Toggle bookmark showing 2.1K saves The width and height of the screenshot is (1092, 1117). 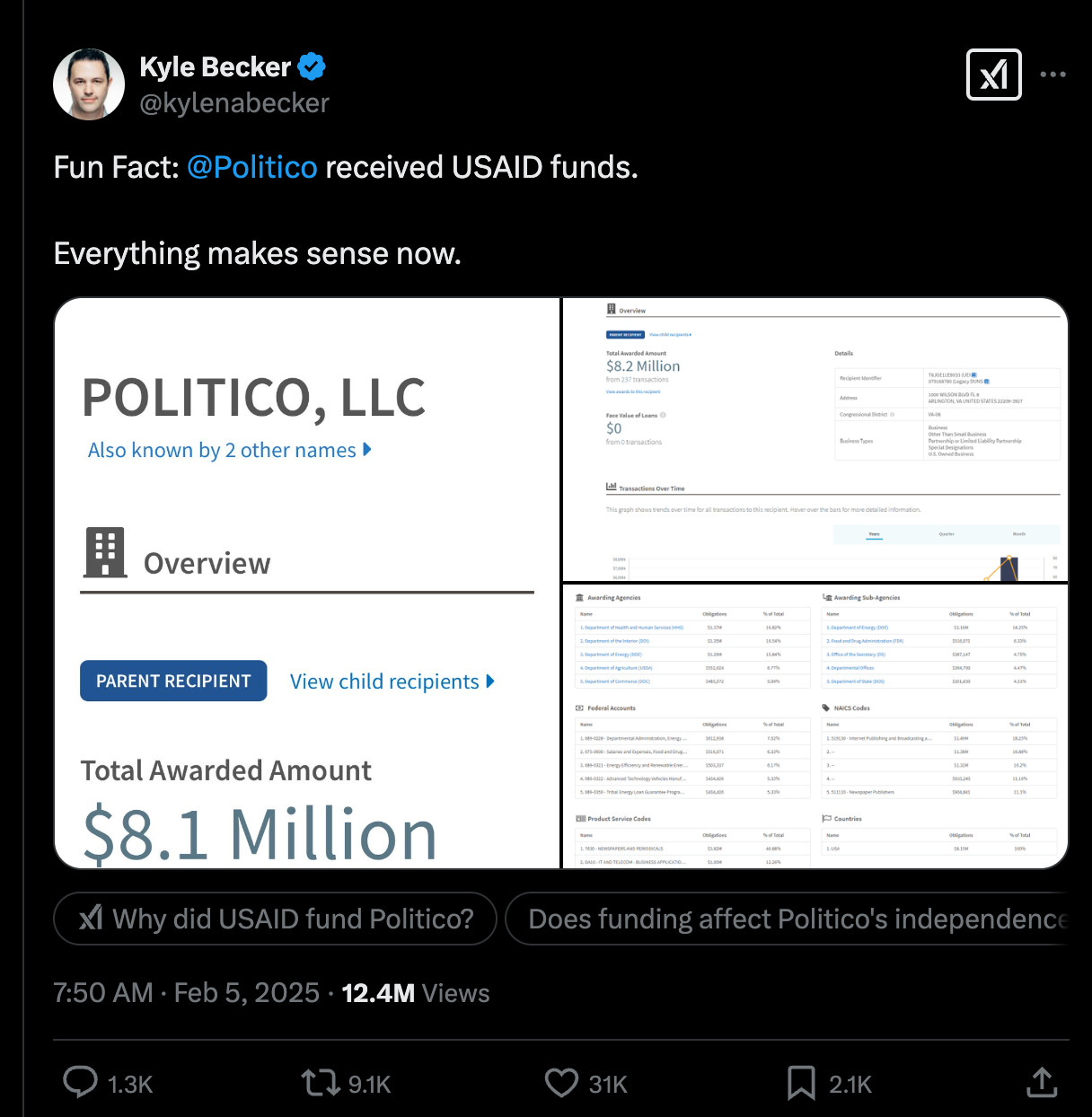(x=800, y=1084)
